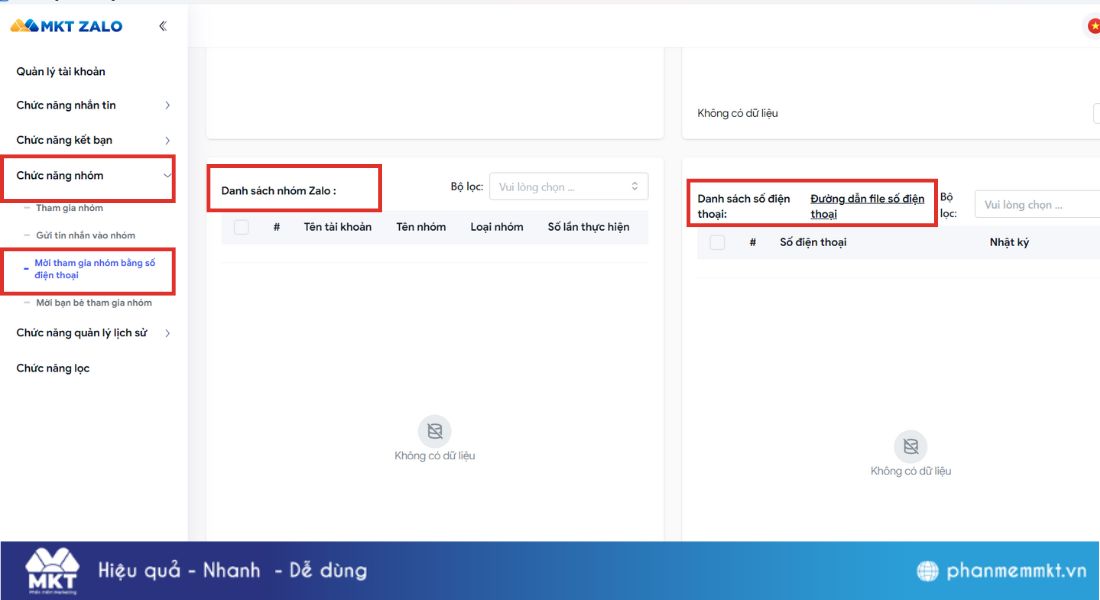Viewport: 1100px width, 600px height.
Task: Select Quản lý tài khoản in sidebar
Action: point(64,71)
